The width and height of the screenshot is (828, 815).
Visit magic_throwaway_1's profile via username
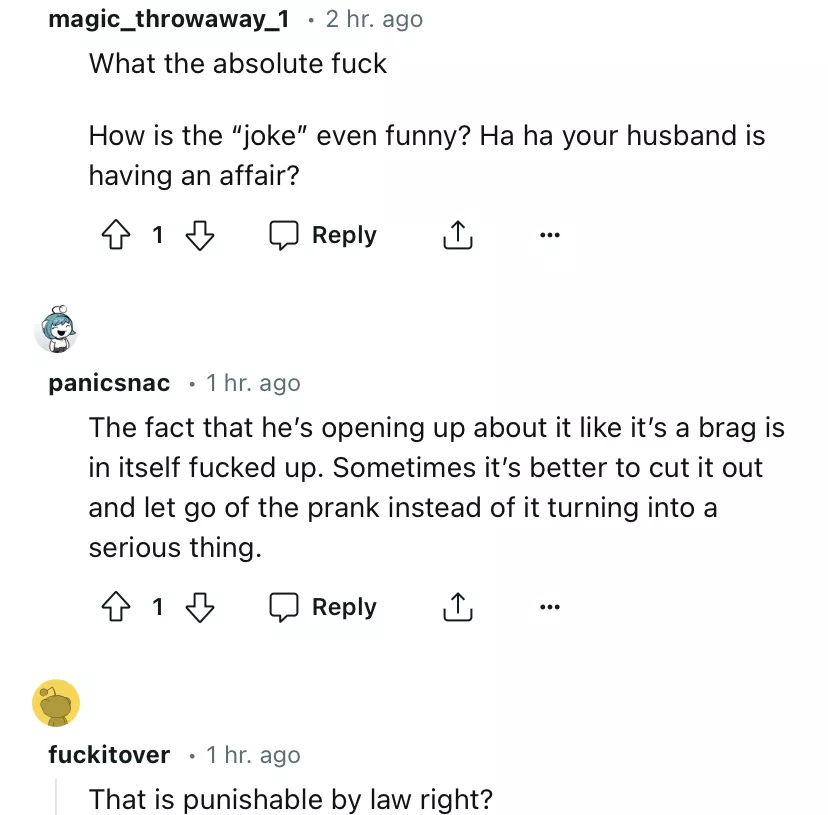point(169,19)
